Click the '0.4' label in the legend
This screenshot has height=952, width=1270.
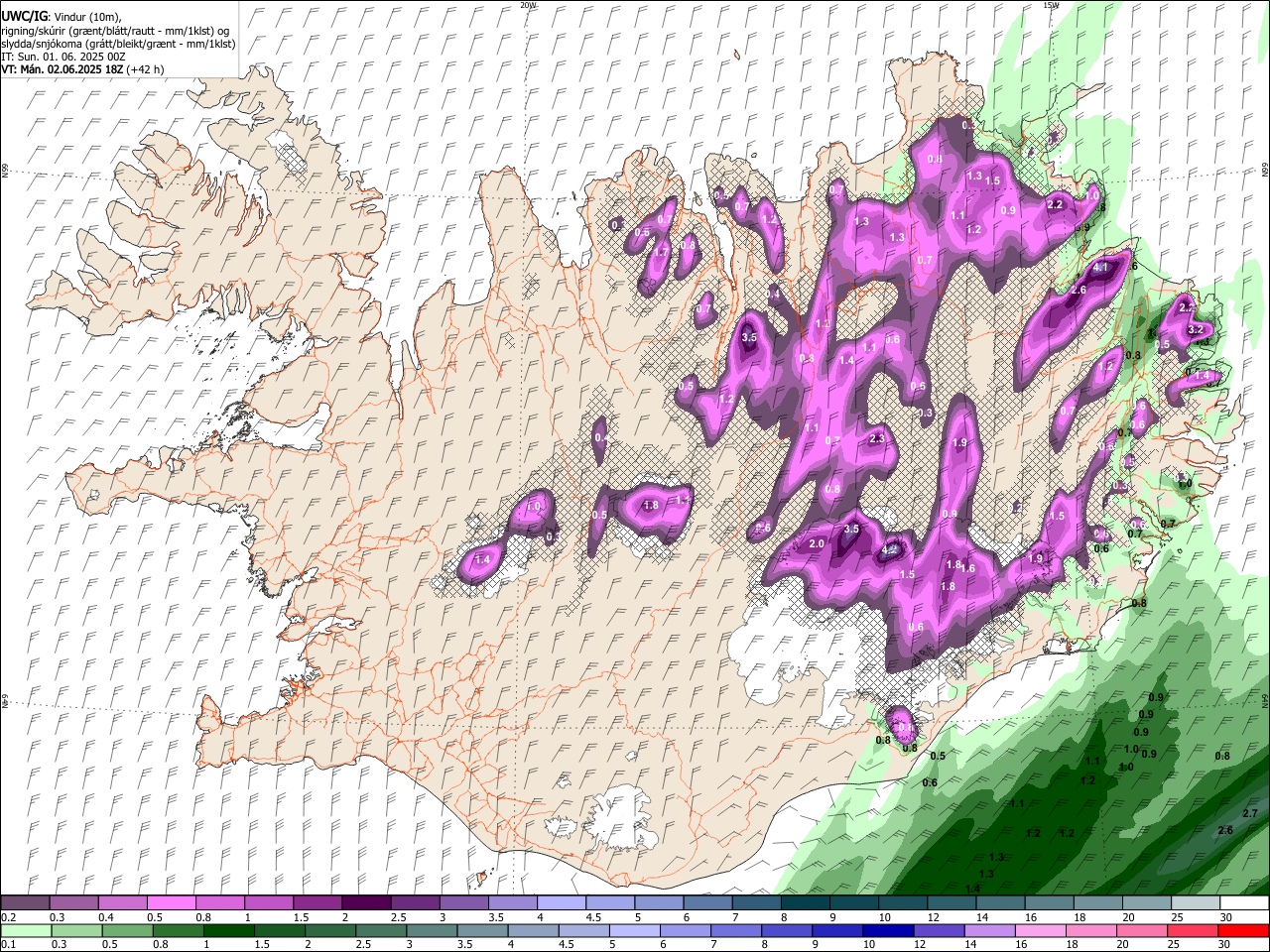(x=106, y=917)
